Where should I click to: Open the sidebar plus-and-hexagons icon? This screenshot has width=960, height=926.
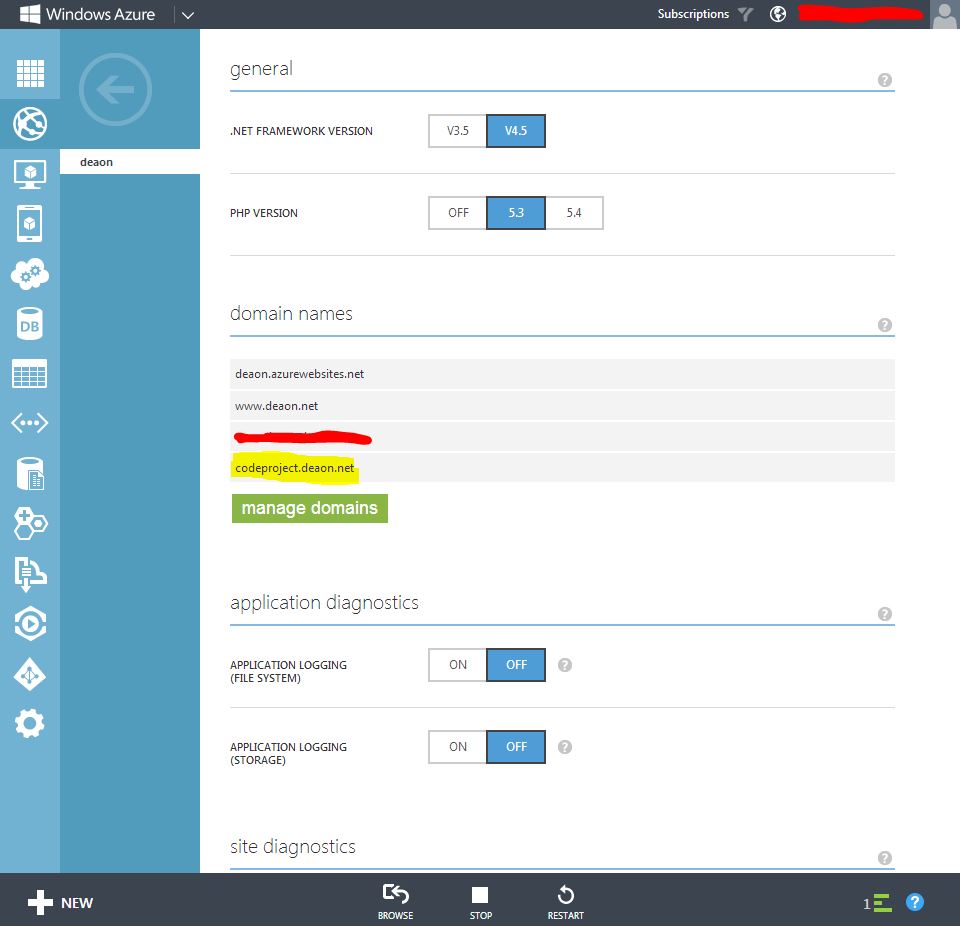30,523
